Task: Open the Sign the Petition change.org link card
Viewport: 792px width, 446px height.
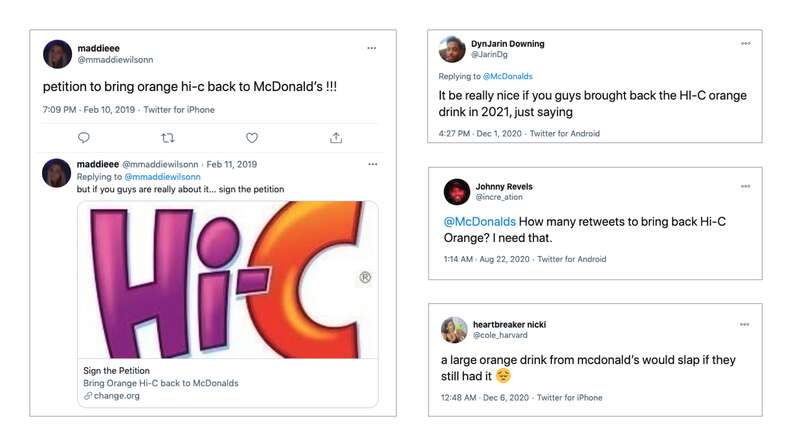Action: click(229, 383)
